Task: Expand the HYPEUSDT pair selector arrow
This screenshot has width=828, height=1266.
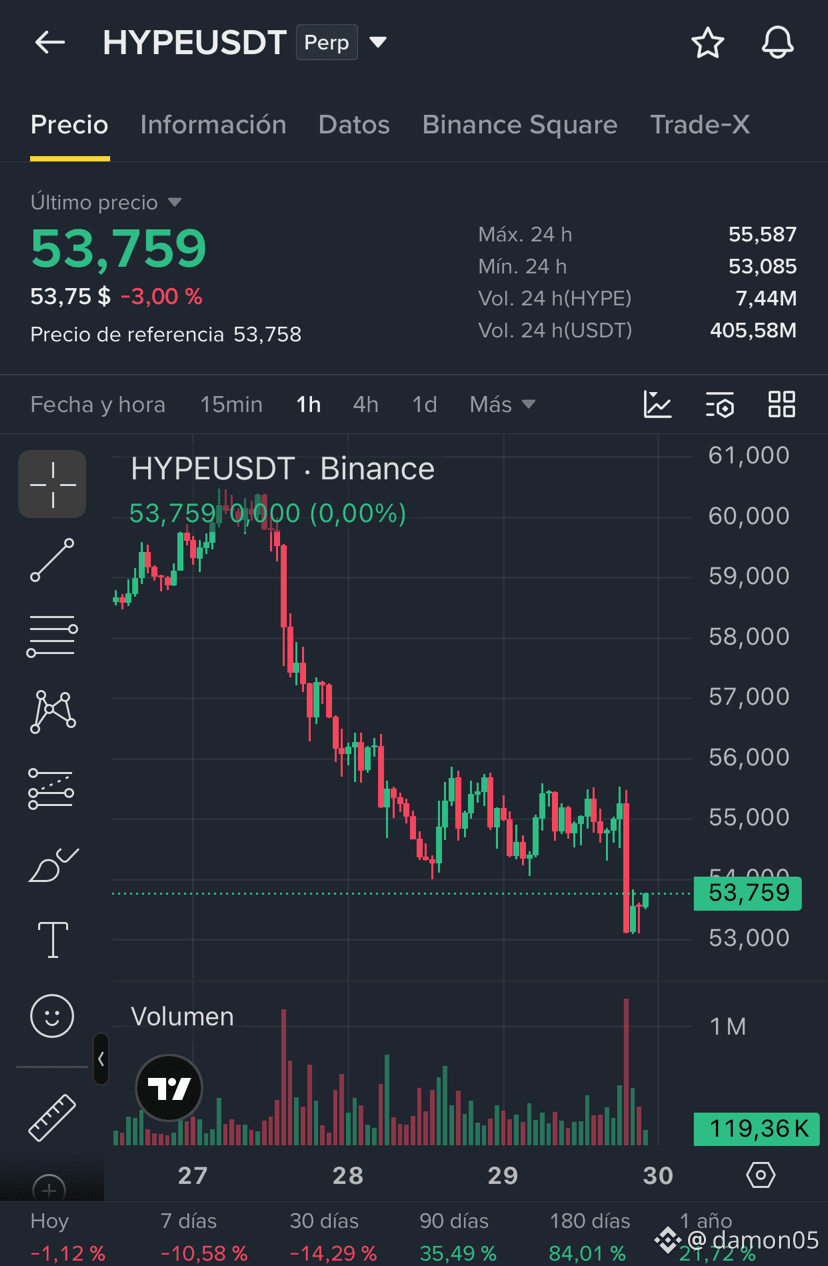Action: pyautogui.click(x=378, y=43)
